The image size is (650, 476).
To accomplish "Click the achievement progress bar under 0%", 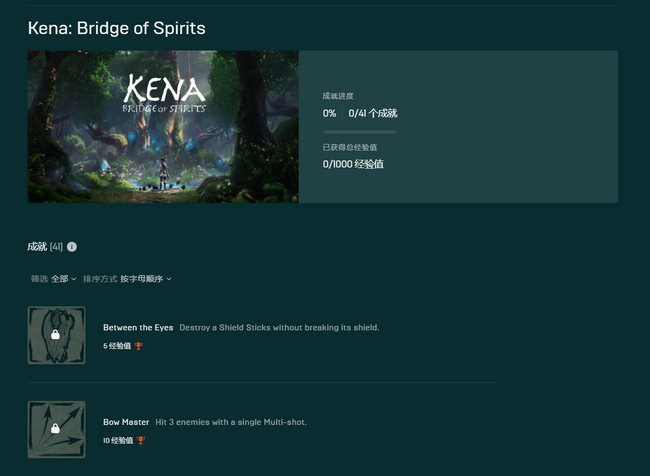I will pyautogui.click(x=360, y=132).
